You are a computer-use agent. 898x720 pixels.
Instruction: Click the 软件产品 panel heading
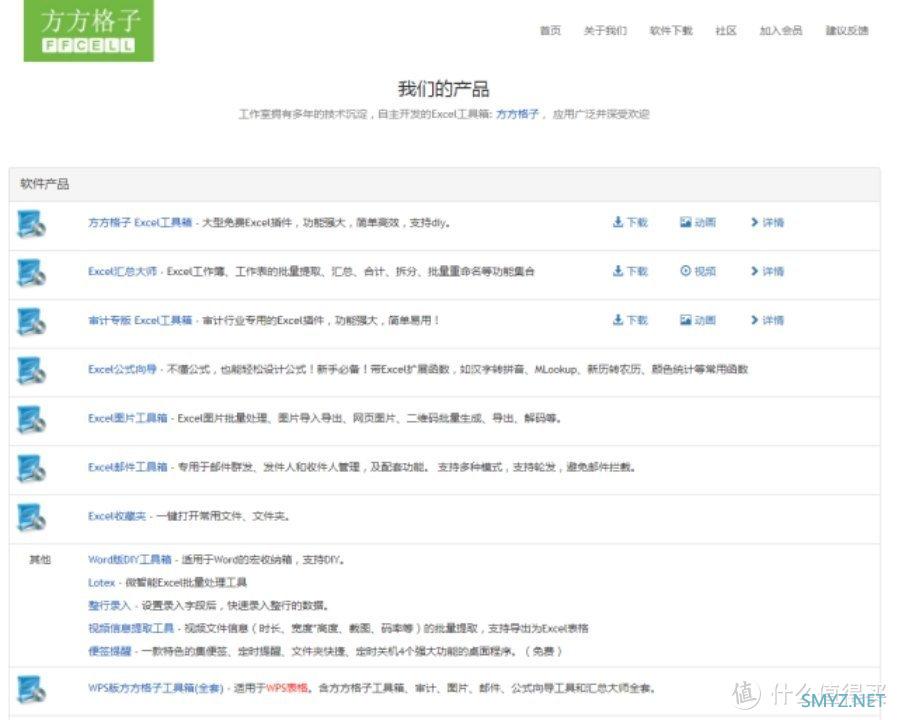(45, 184)
